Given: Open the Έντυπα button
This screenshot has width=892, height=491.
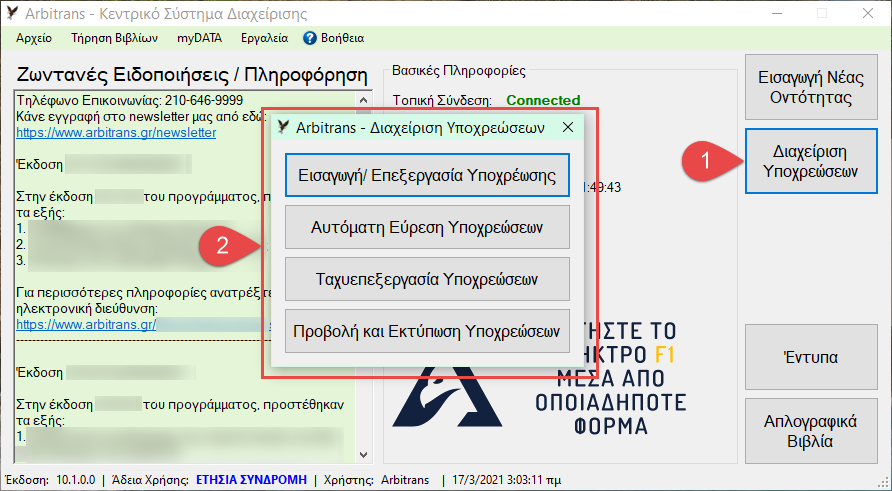Looking at the screenshot, I should pyautogui.click(x=811, y=357).
